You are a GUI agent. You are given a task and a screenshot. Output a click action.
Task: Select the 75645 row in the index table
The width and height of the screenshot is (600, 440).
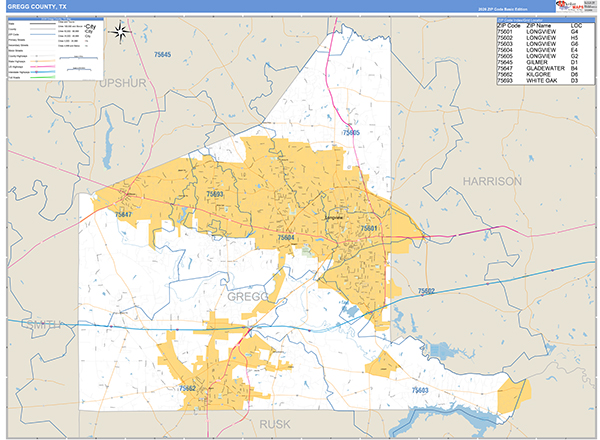(545, 62)
